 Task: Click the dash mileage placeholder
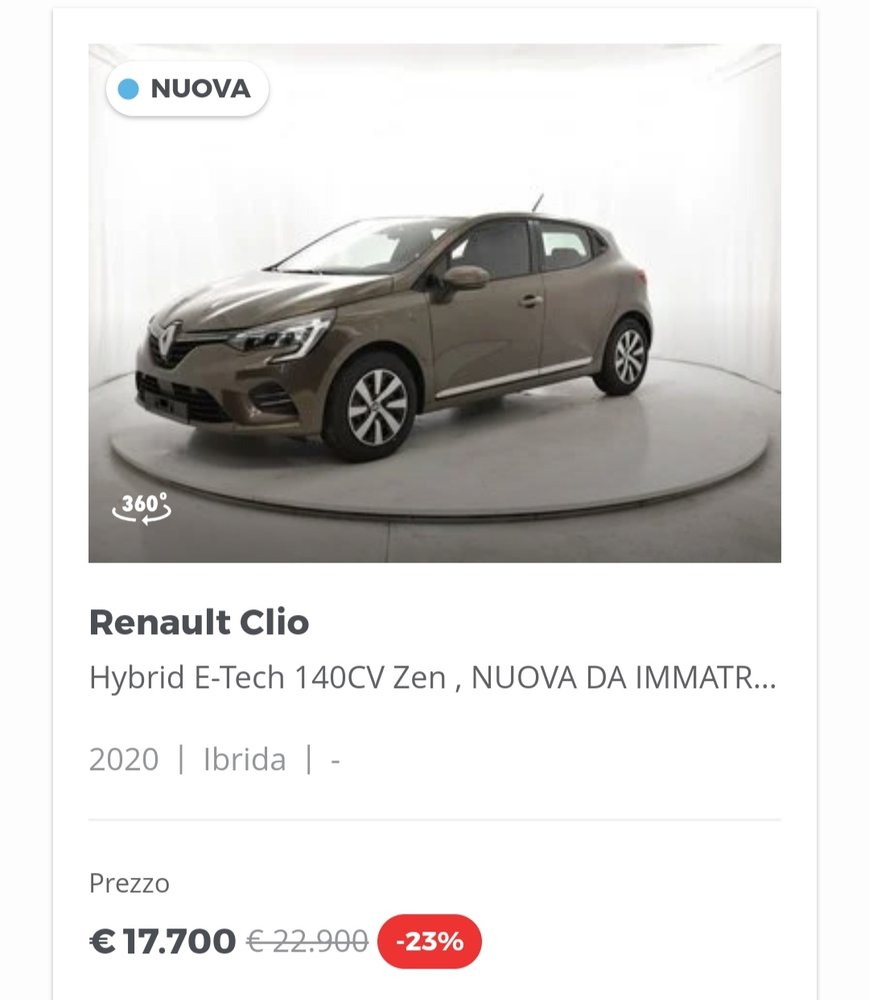pos(335,761)
